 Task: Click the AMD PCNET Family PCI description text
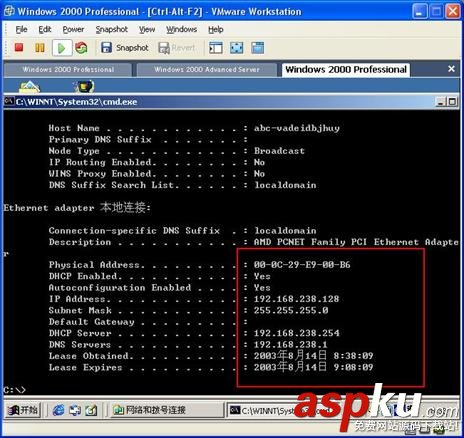click(356, 242)
